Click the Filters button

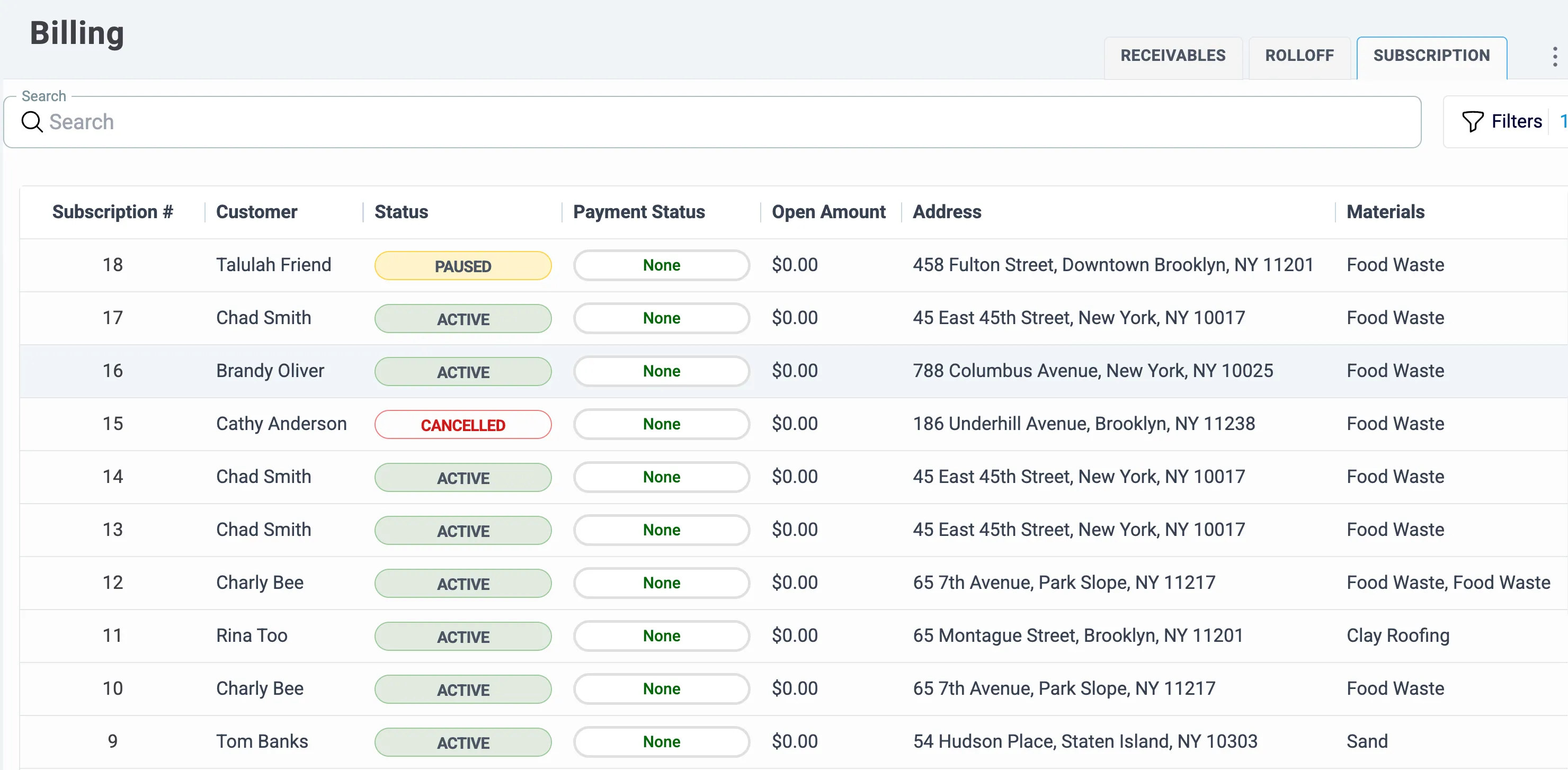(1516, 122)
